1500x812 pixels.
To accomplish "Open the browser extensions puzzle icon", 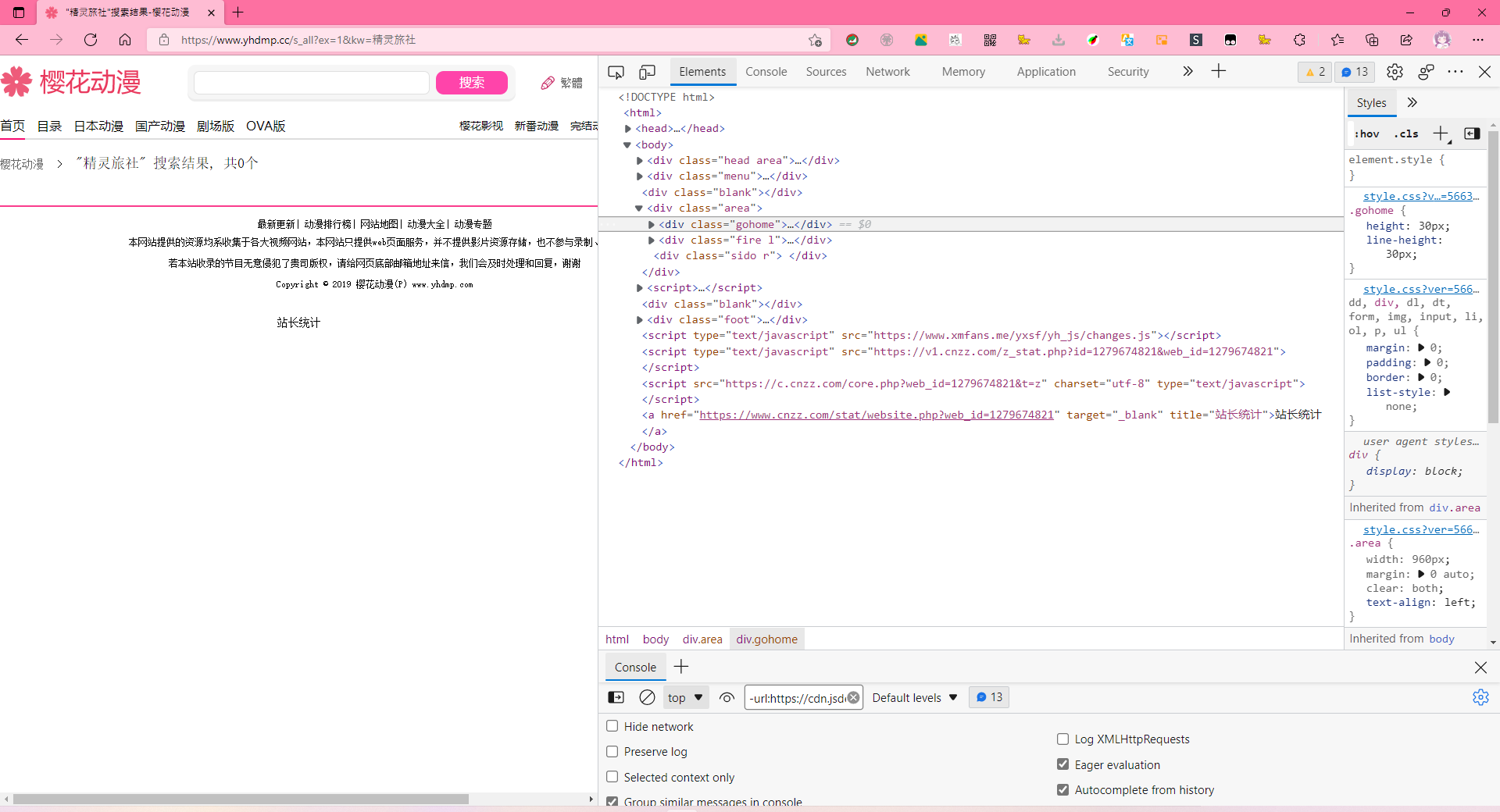I will [x=1299, y=40].
